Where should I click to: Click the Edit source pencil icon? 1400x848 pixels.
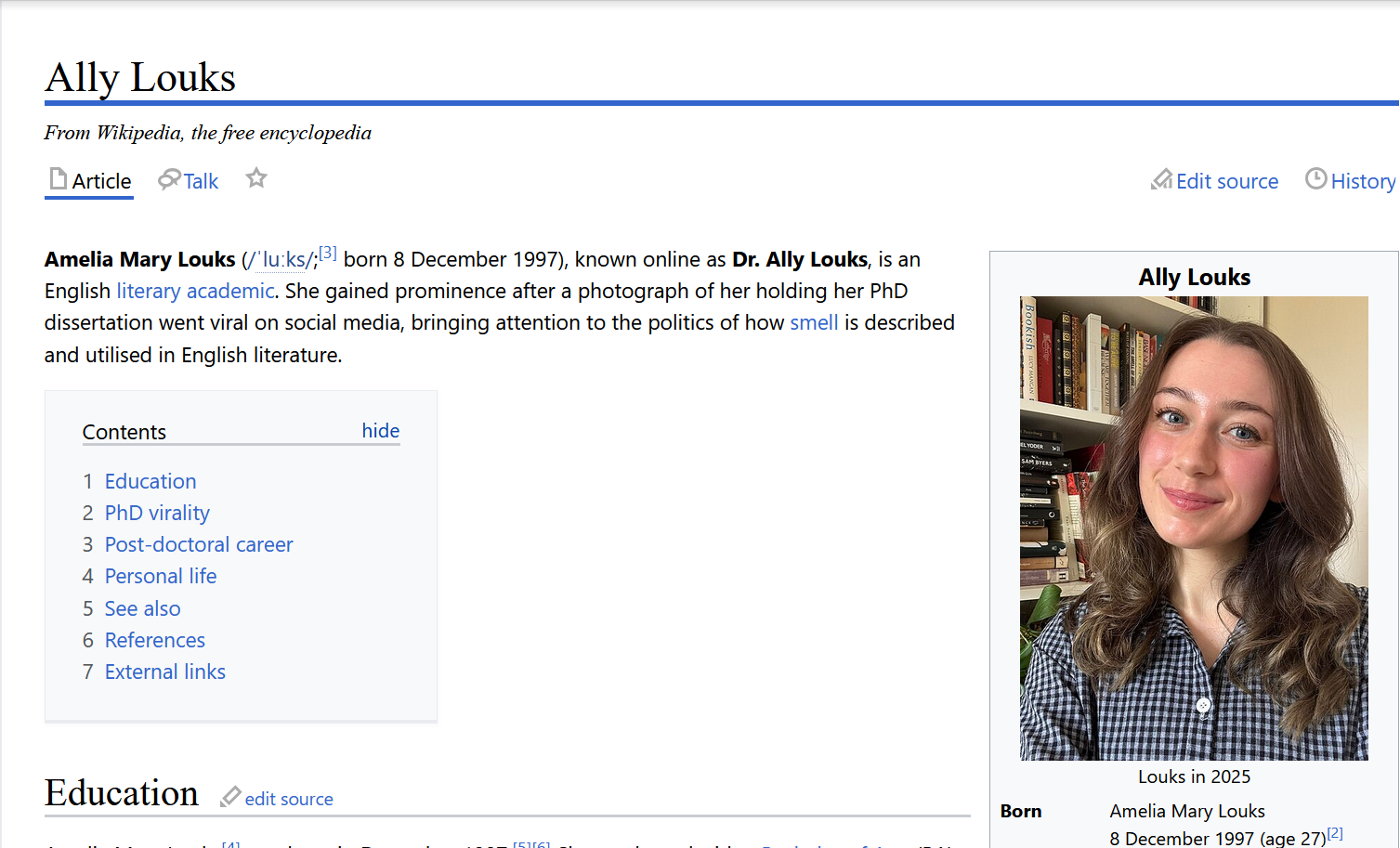[x=1161, y=180]
